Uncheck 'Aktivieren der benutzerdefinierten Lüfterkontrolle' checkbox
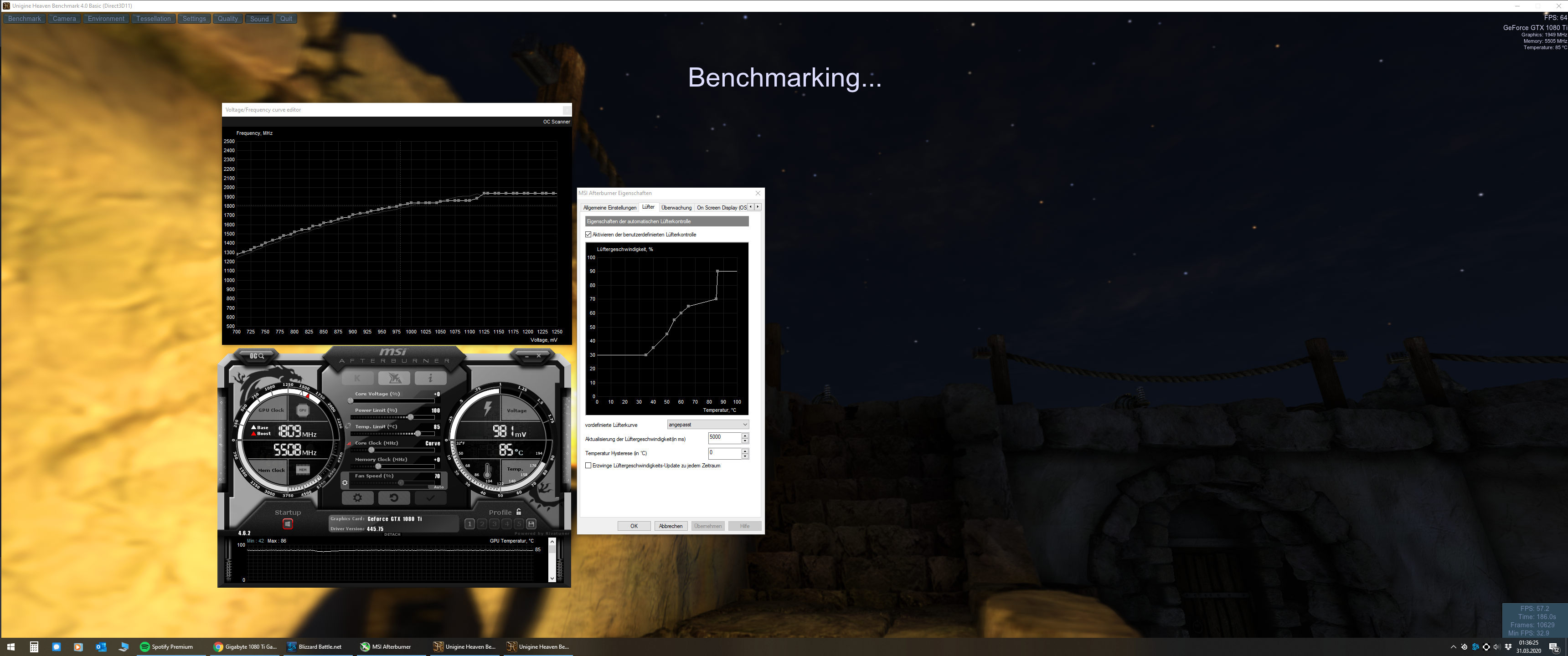 [x=588, y=234]
